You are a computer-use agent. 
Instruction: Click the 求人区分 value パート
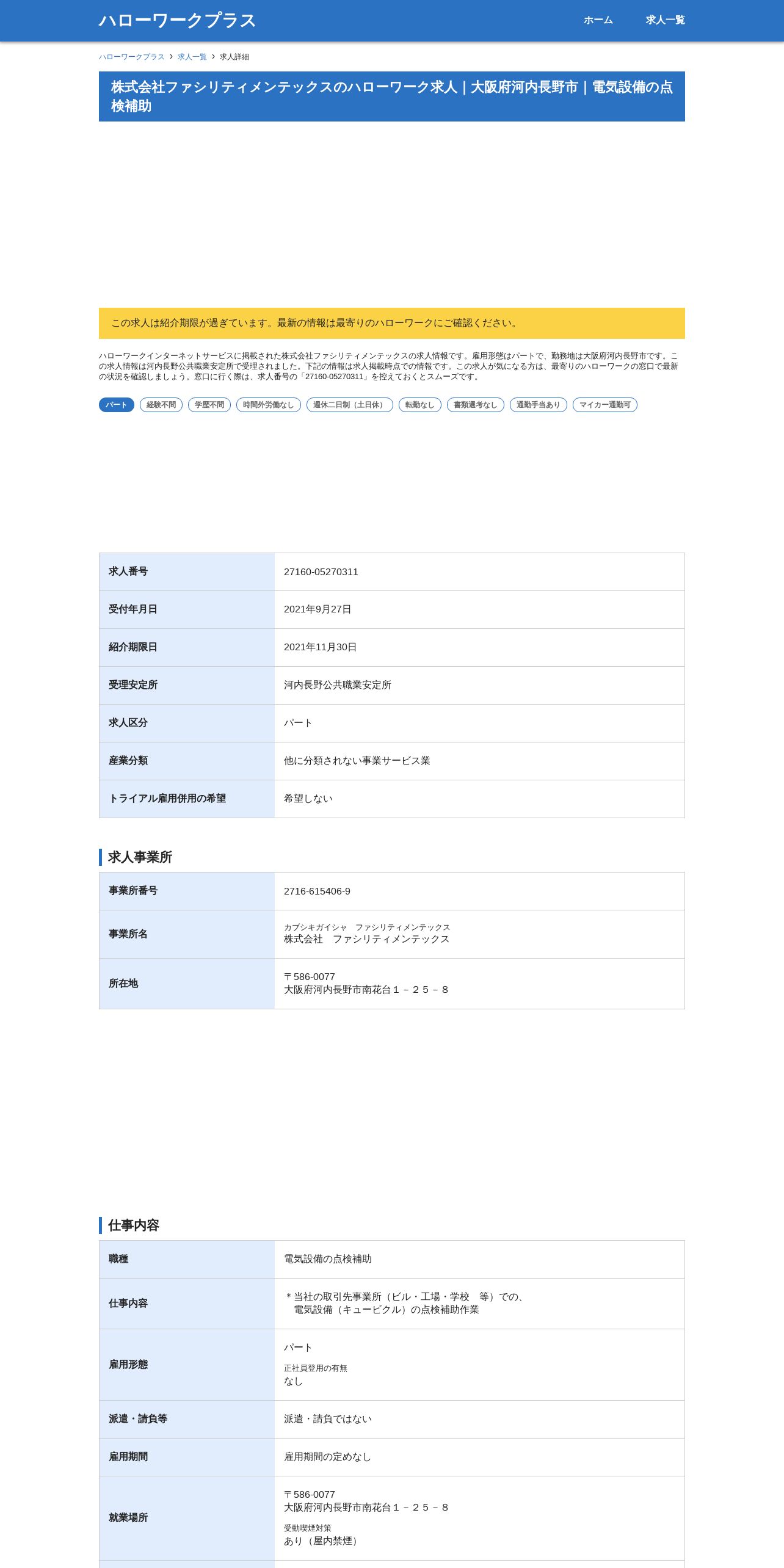tap(299, 723)
